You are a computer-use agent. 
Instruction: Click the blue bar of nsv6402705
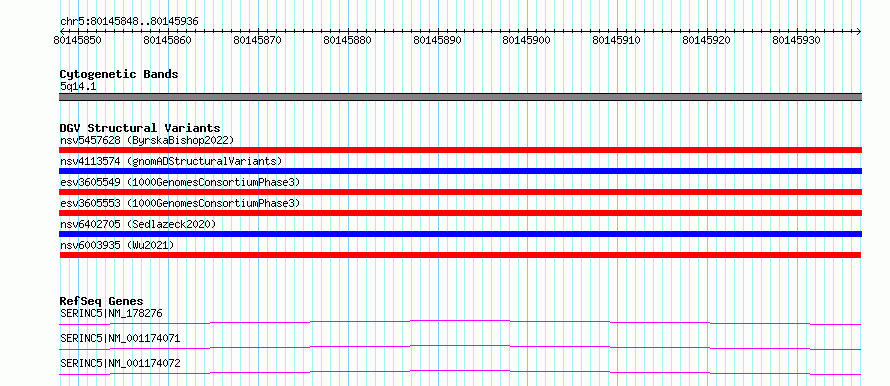tap(460, 234)
